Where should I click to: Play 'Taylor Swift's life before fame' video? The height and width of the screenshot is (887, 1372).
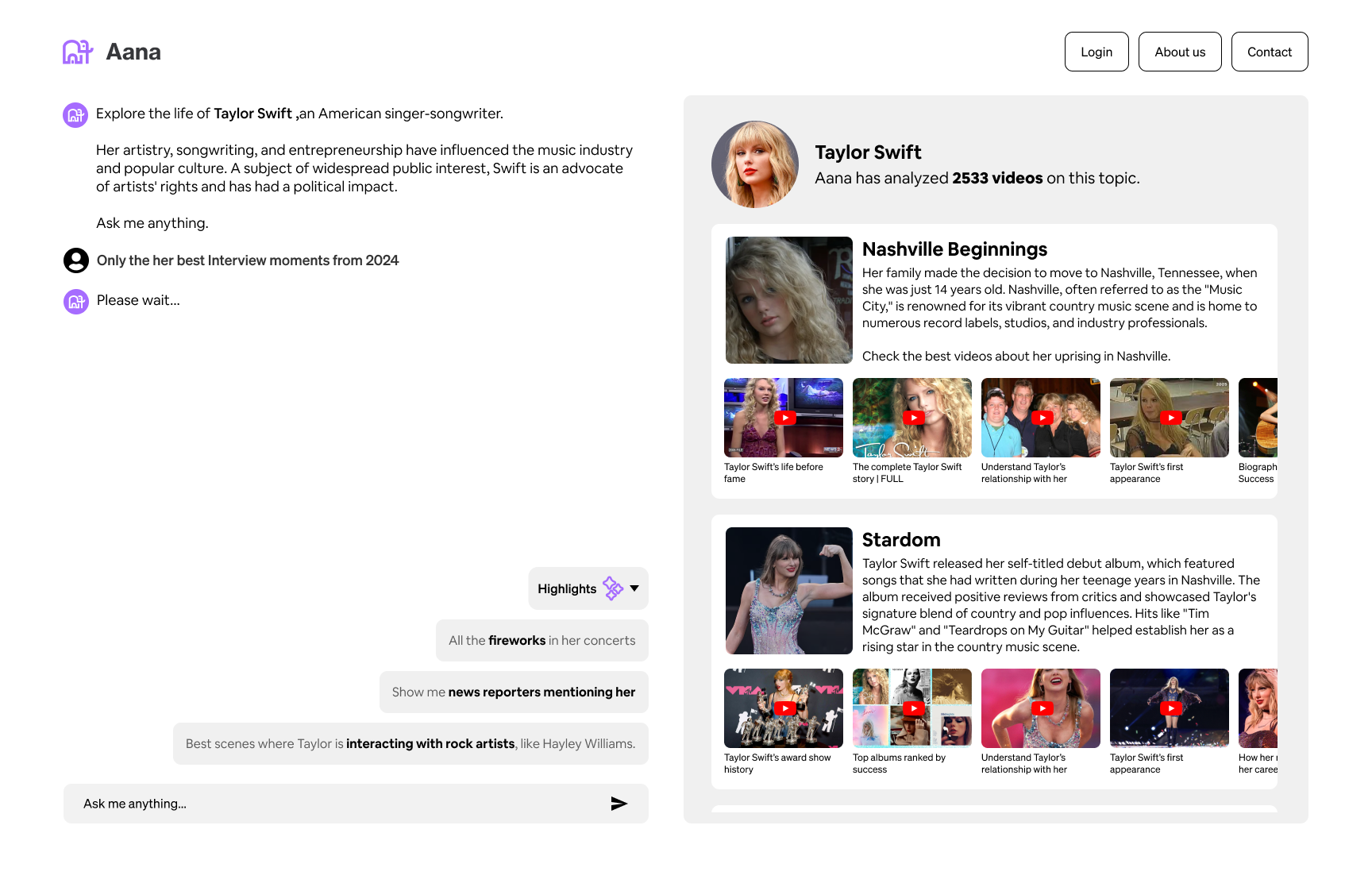tap(784, 418)
